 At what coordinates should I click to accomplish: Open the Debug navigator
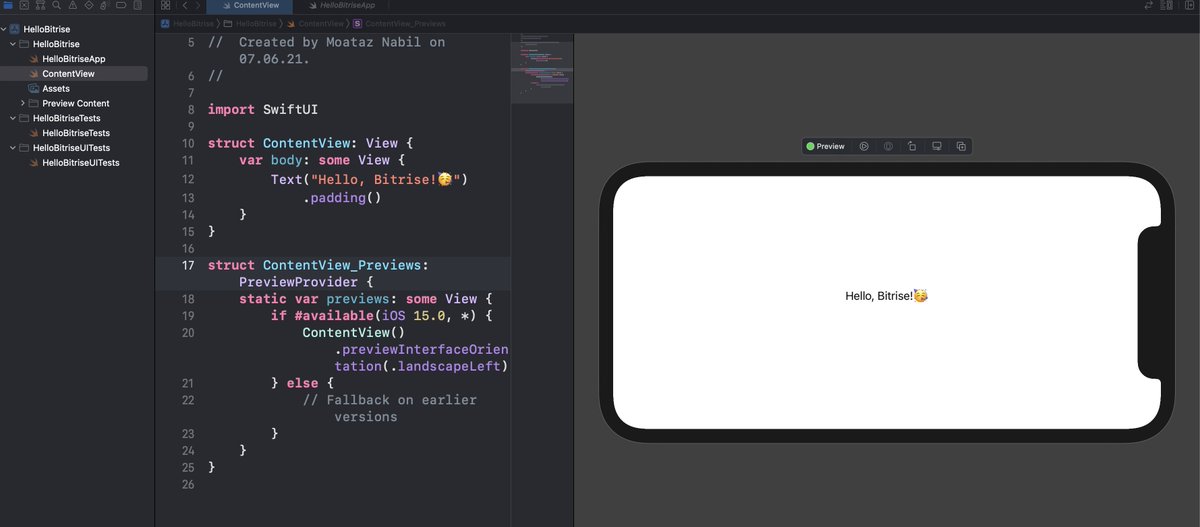104,5
